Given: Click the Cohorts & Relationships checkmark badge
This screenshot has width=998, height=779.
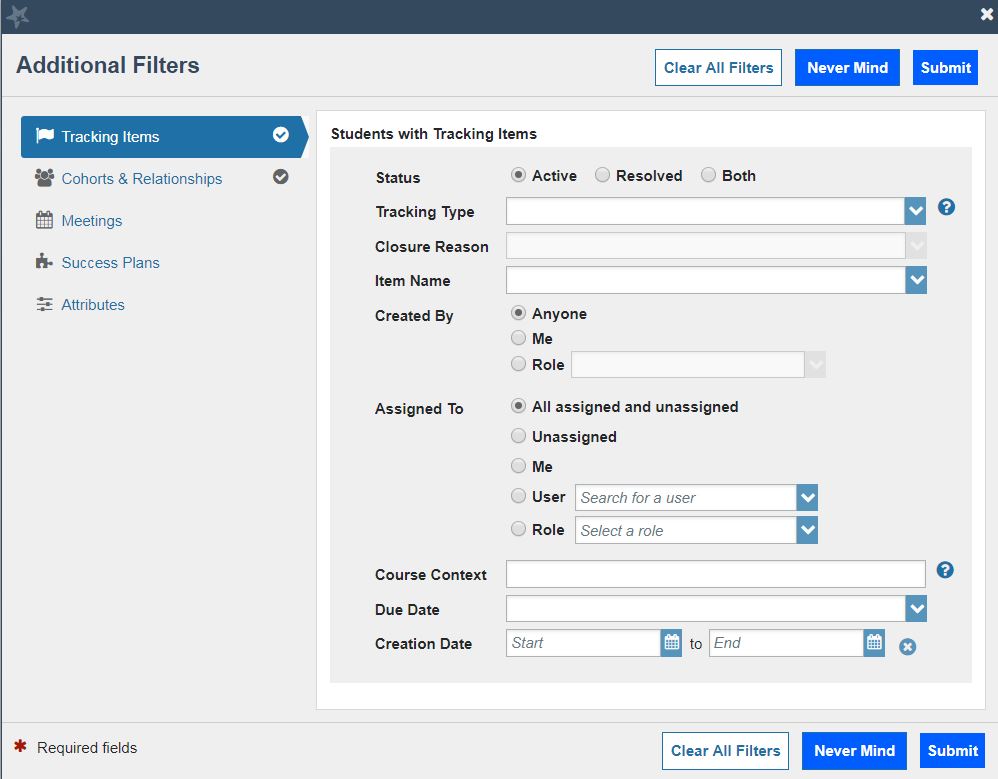Looking at the screenshot, I should (281, 177).
